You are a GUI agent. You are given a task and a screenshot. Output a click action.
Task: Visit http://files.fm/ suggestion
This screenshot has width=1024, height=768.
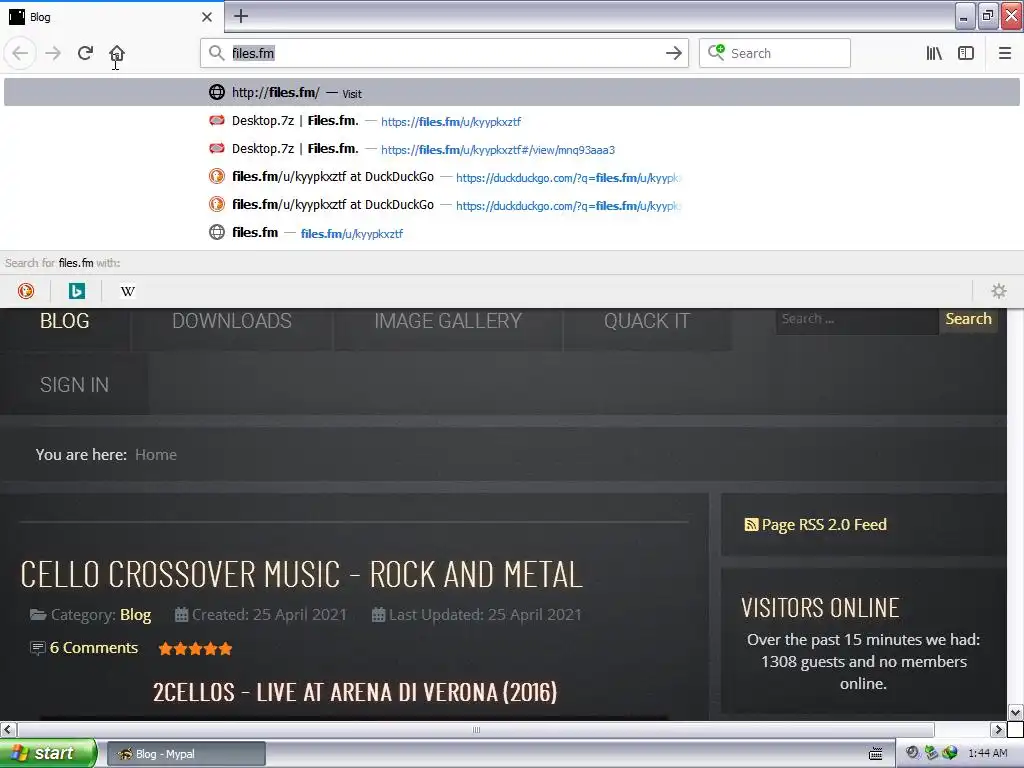(512, 93)
